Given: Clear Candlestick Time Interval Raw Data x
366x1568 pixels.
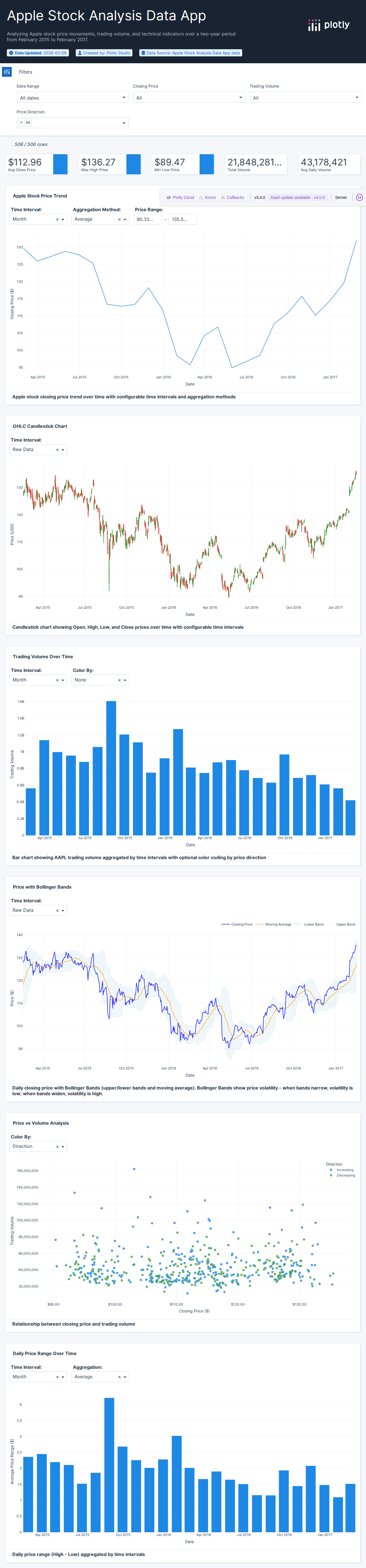Looking at the screenshot, I should [57, 450].
